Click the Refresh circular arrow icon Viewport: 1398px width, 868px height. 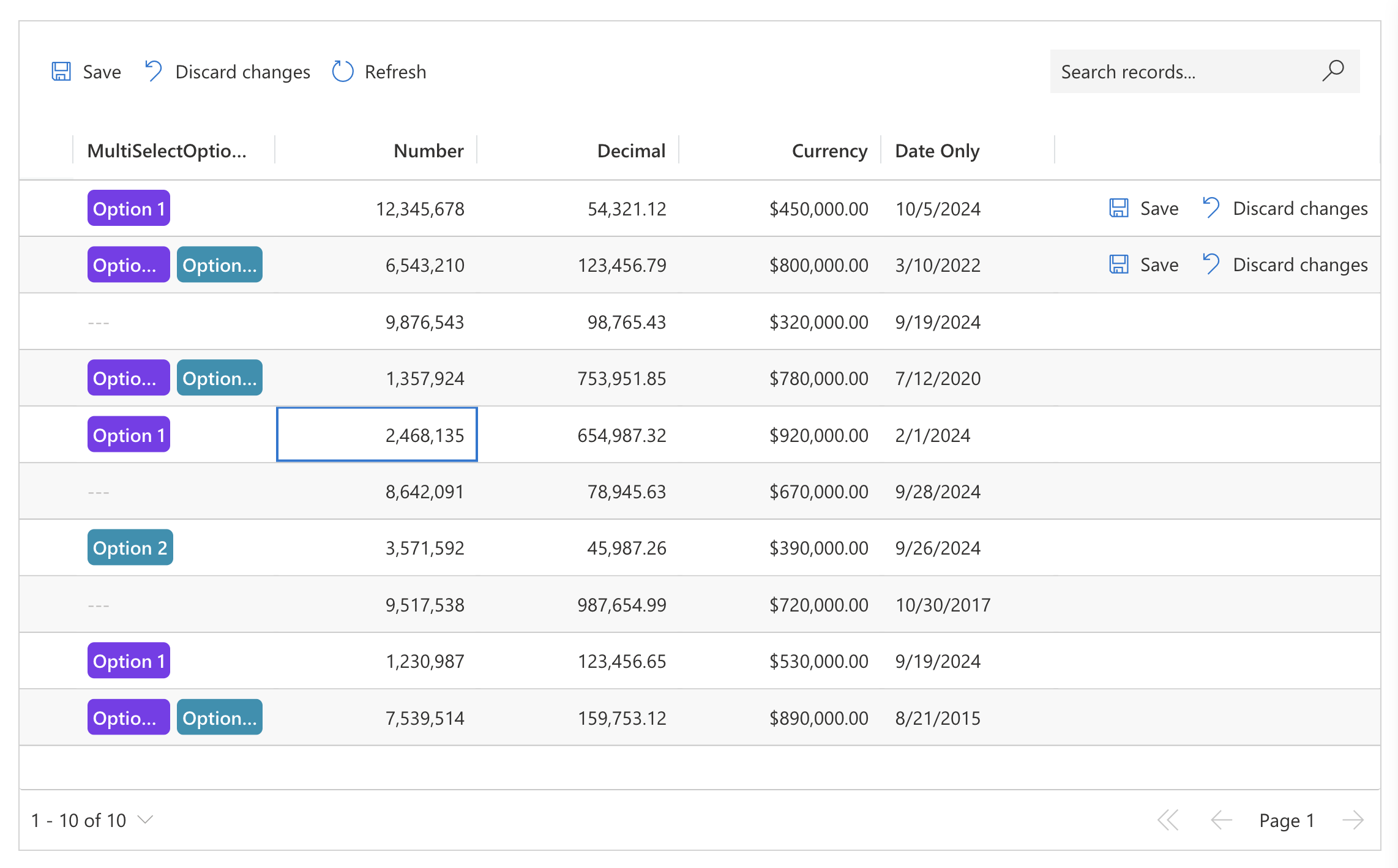343,72
